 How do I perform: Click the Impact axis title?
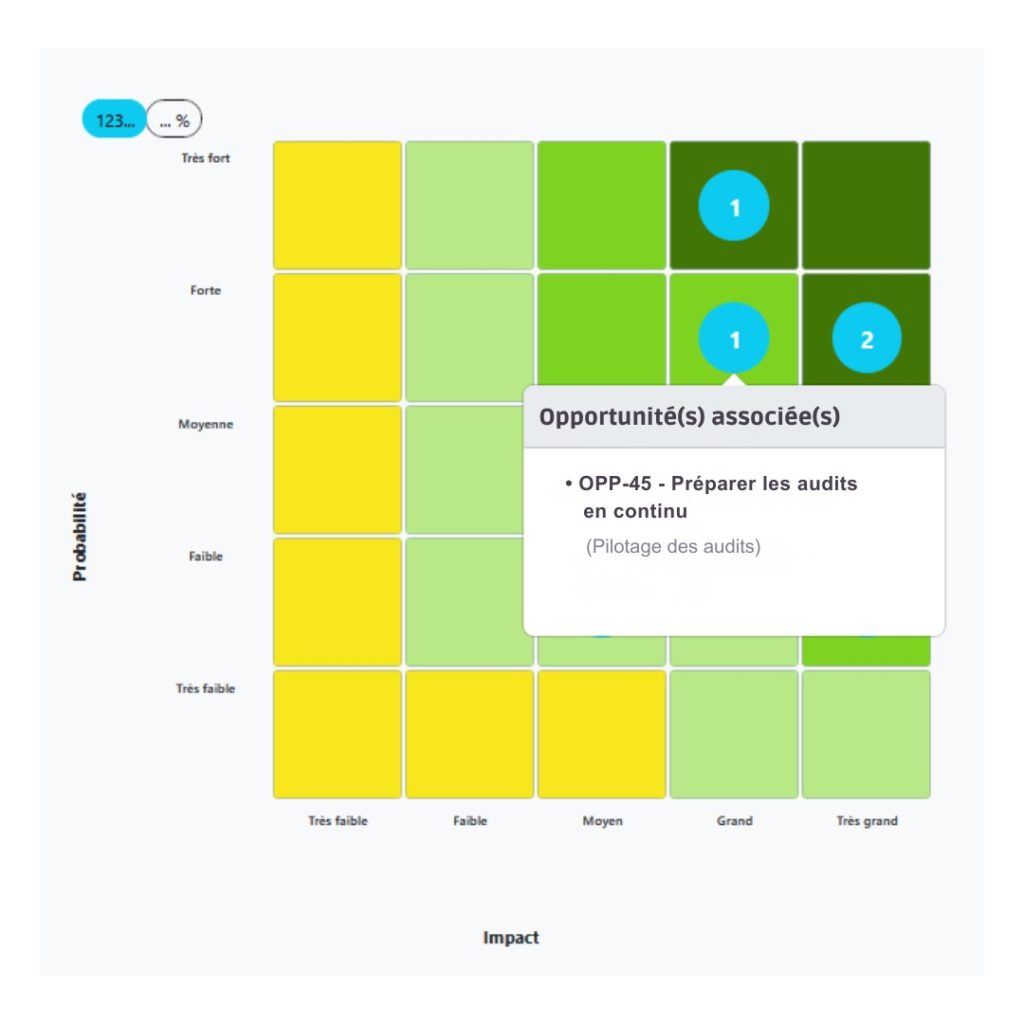click(x=511, y=938)
